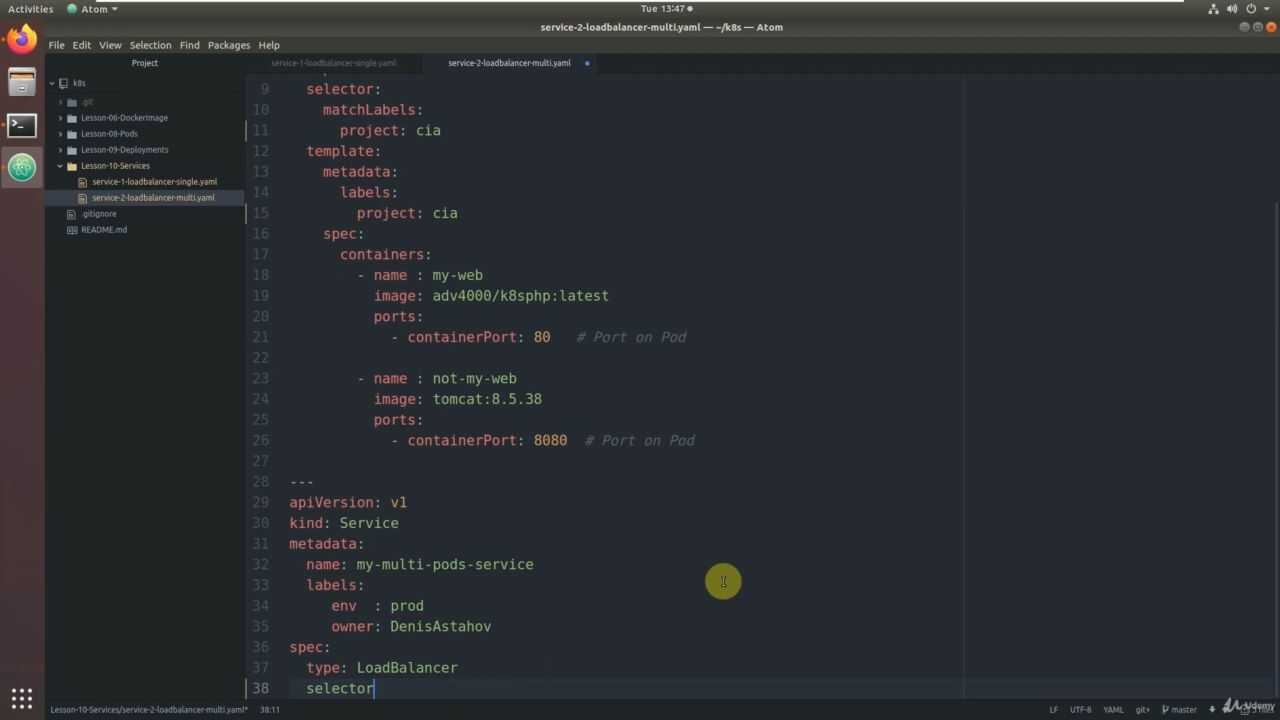Click Activities in the top bar

31,9
